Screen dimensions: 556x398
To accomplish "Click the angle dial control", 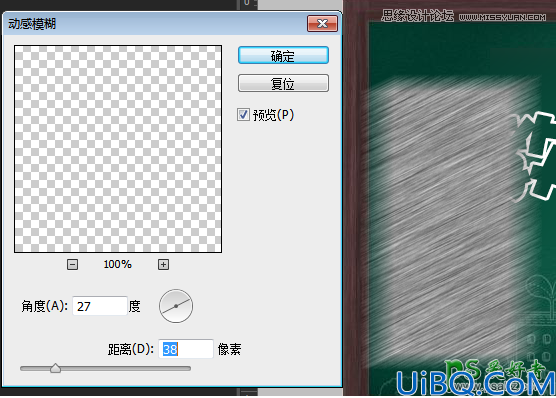I will click(176, 306).
